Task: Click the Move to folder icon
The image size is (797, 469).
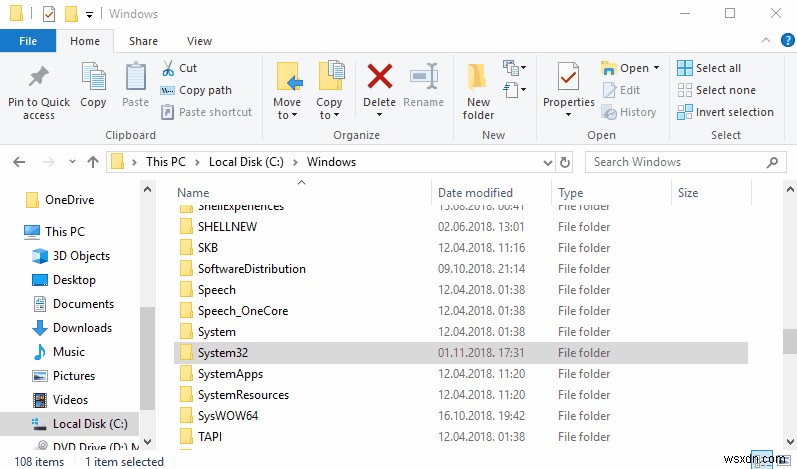Action: 289,76
